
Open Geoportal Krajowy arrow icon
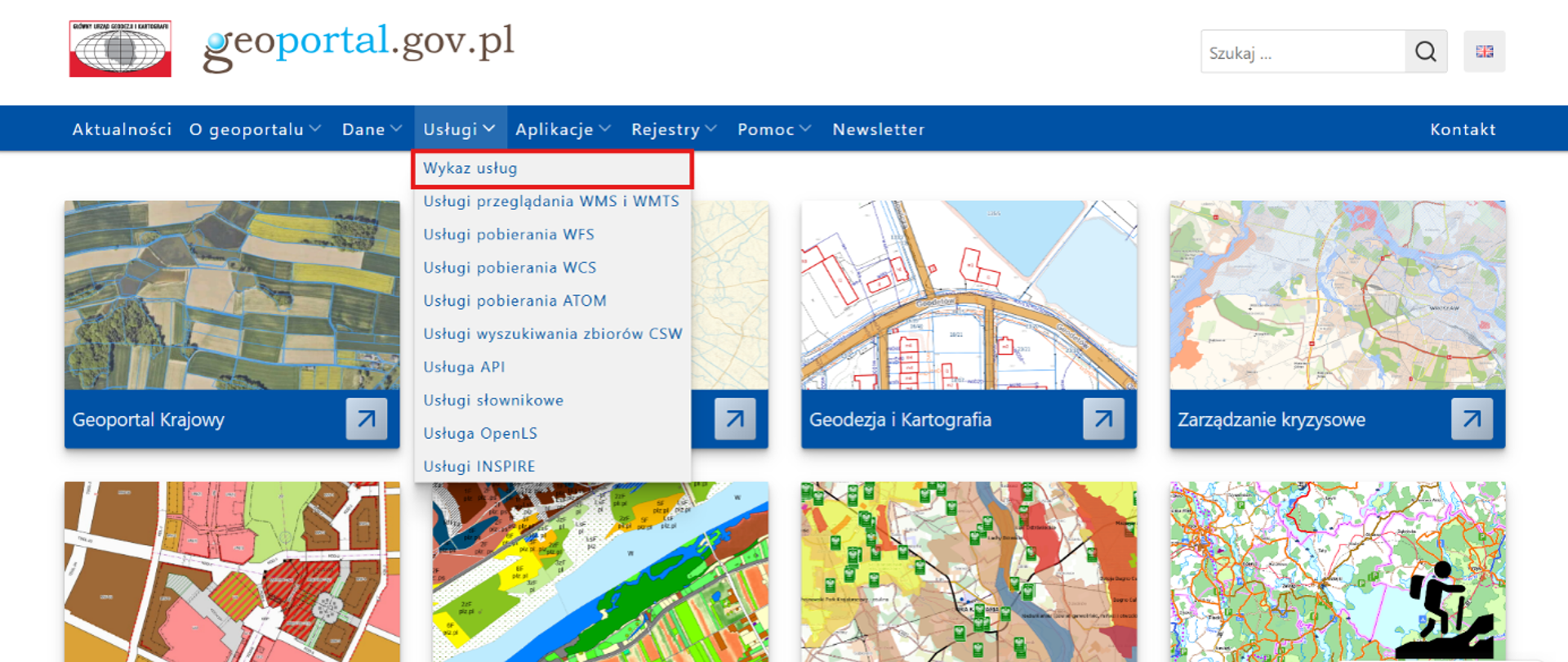pos(367,418)
